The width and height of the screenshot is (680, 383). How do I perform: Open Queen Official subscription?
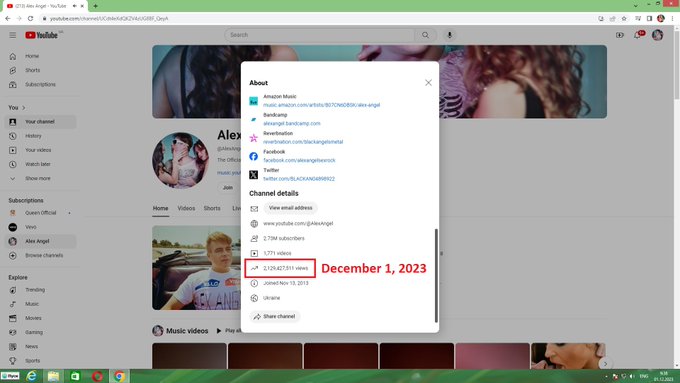coord(40,213)
